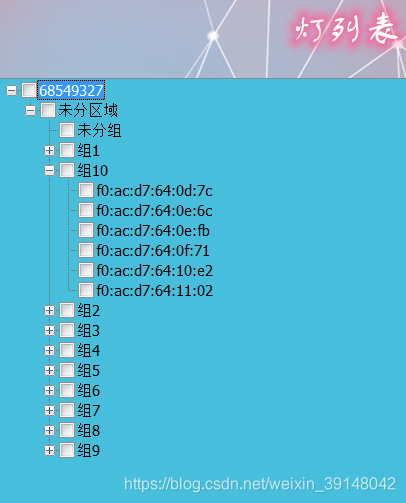Viewport: 406px width, 503px height.
Task: Expand the 组4 group
Action: (49, 351)
